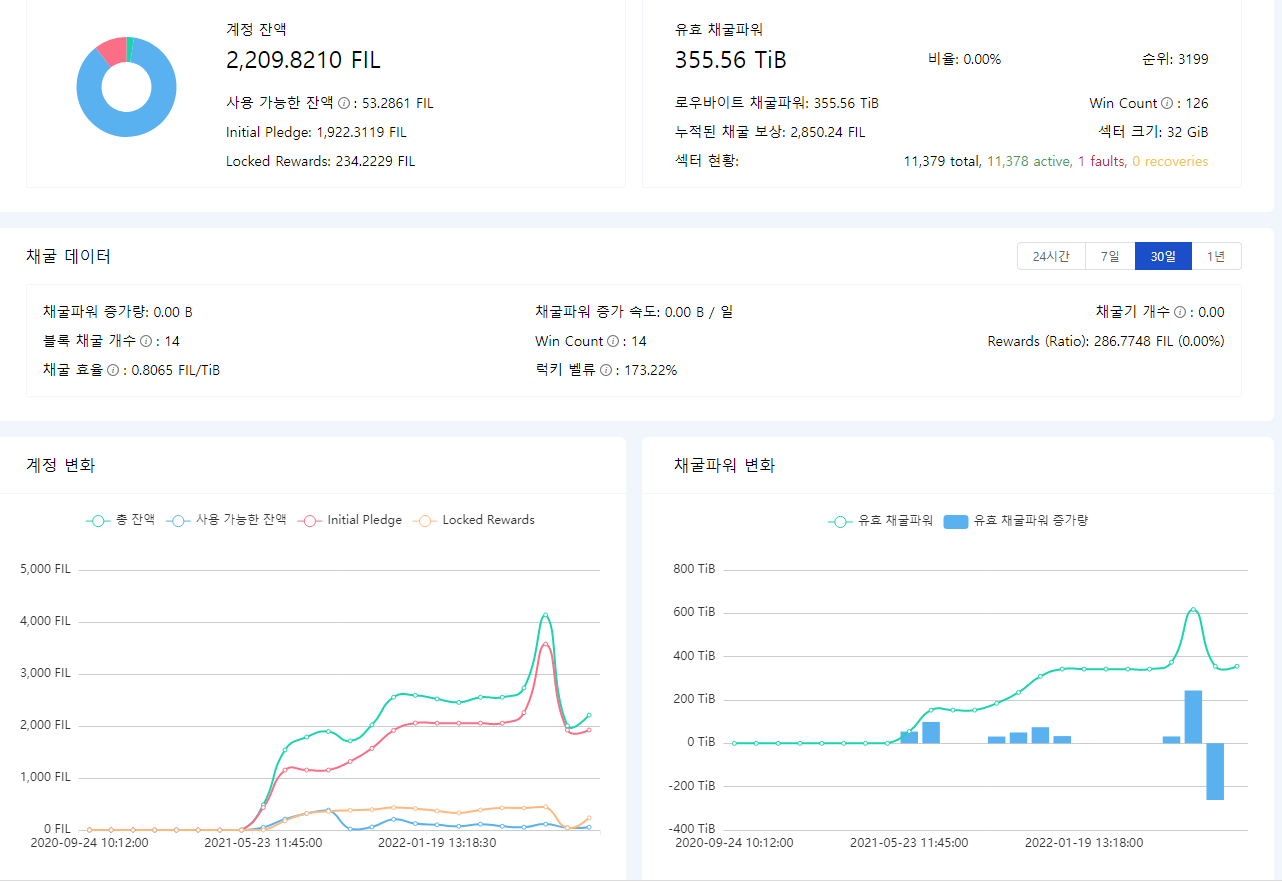This screenshot has height=882, width=1282.
Task: Toggle Locked Rewards legend series
Action: tap(474, 520)
